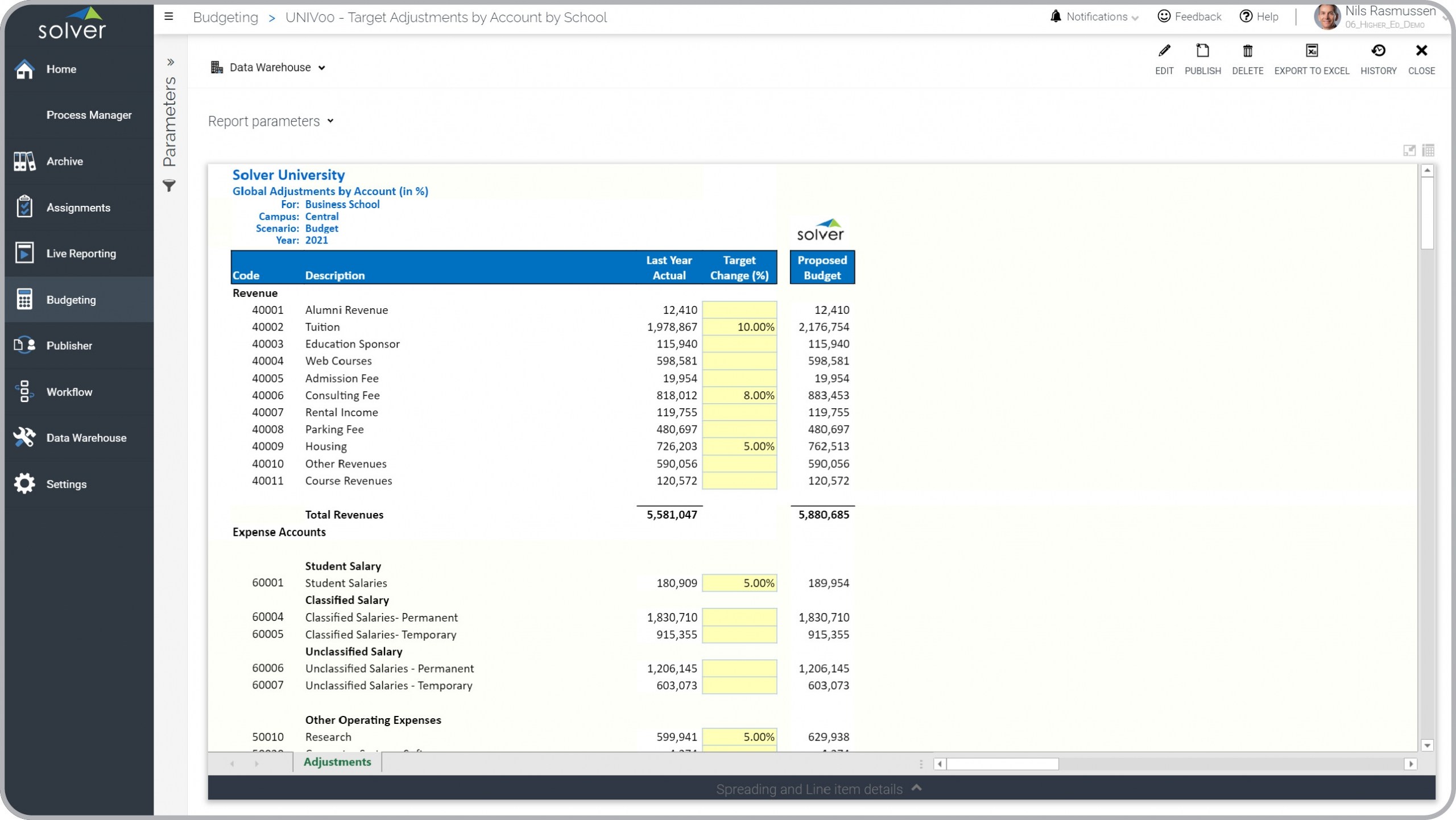Viewport: 1456px width, 820px height.
Task: Click the expand report popout icon
Action: point(1409,151)
